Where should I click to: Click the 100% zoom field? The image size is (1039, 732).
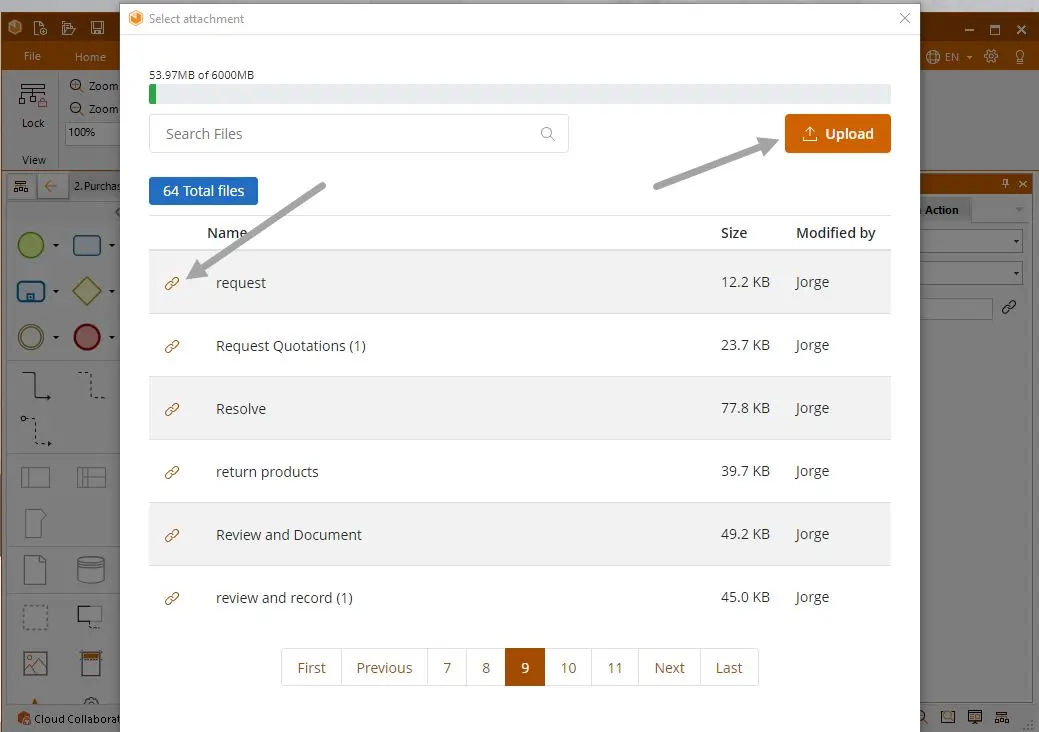coord(91,133)
